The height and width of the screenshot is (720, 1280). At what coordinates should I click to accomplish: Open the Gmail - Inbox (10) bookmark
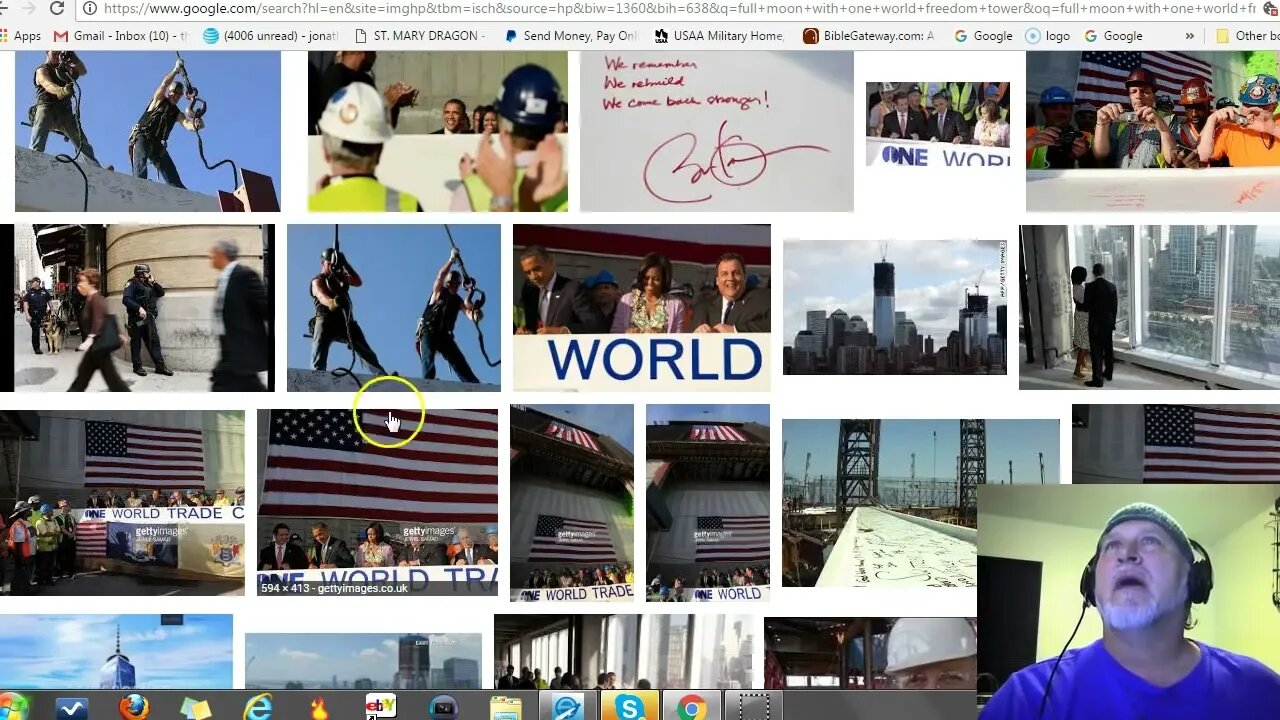(121, 35)
